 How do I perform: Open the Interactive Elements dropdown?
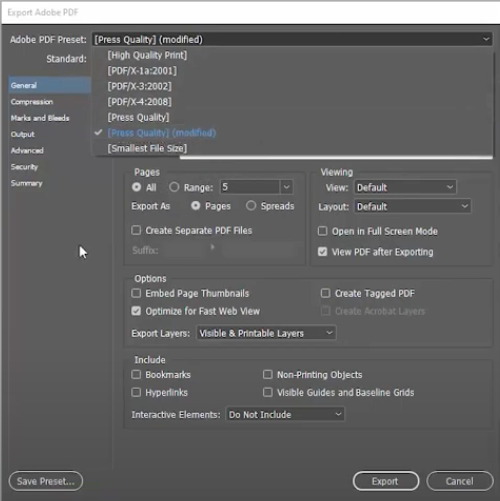click(285, 414)
